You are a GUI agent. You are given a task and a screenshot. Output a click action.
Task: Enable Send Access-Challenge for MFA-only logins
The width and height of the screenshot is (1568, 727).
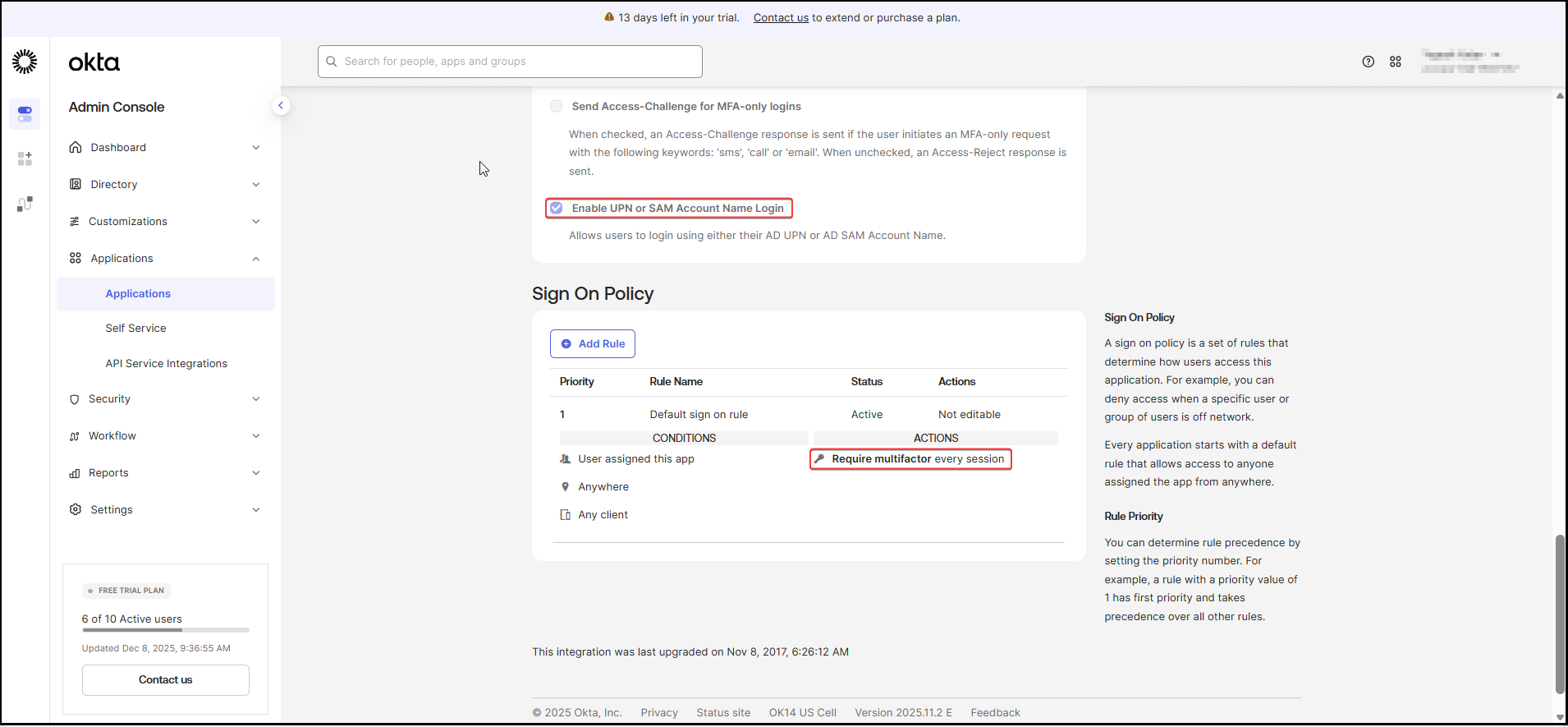pyautogui.click(x=557, y=106)
